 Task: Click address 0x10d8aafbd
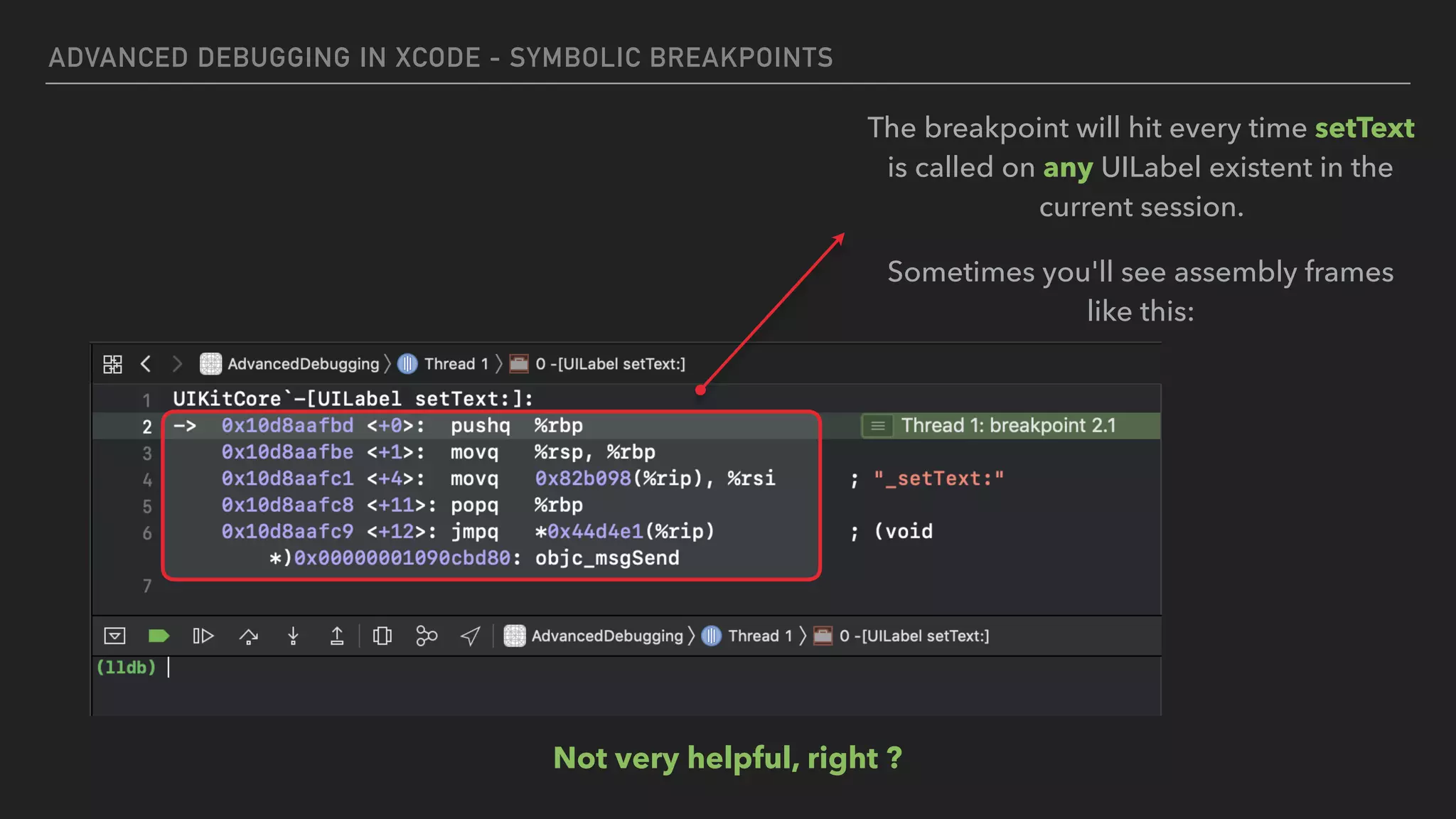[287, 425]
